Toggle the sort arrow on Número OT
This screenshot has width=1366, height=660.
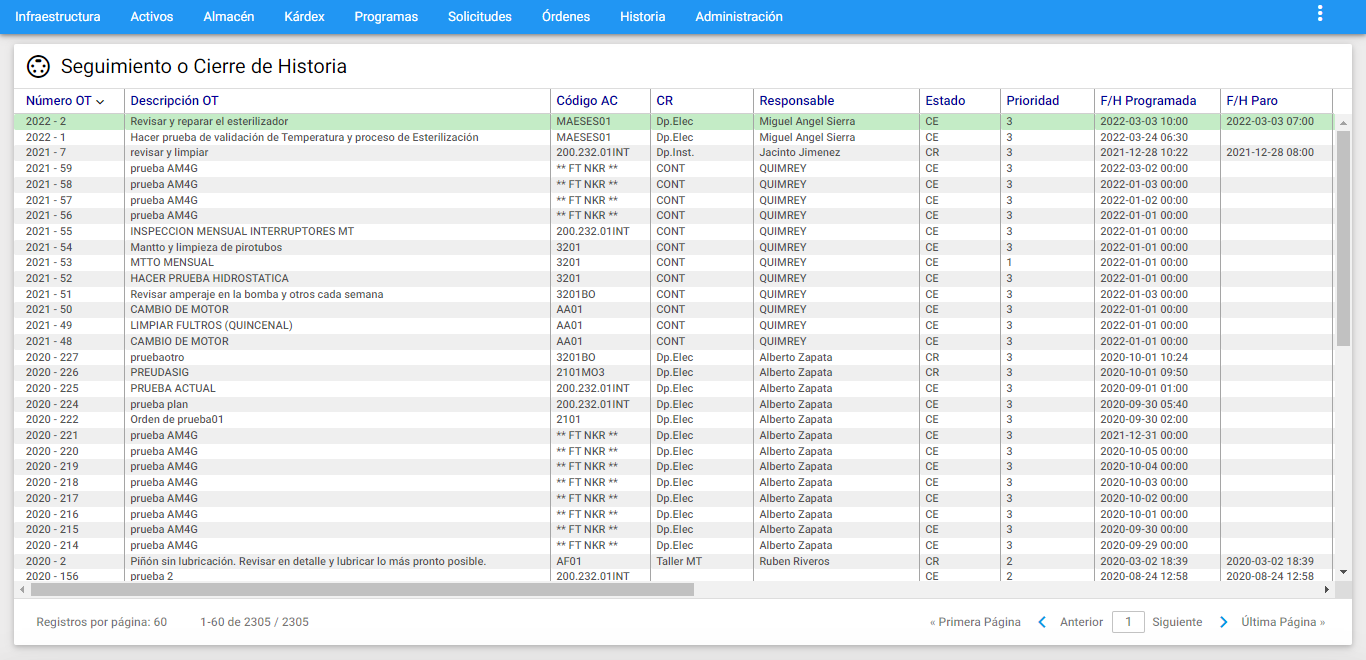pos(100,101)
